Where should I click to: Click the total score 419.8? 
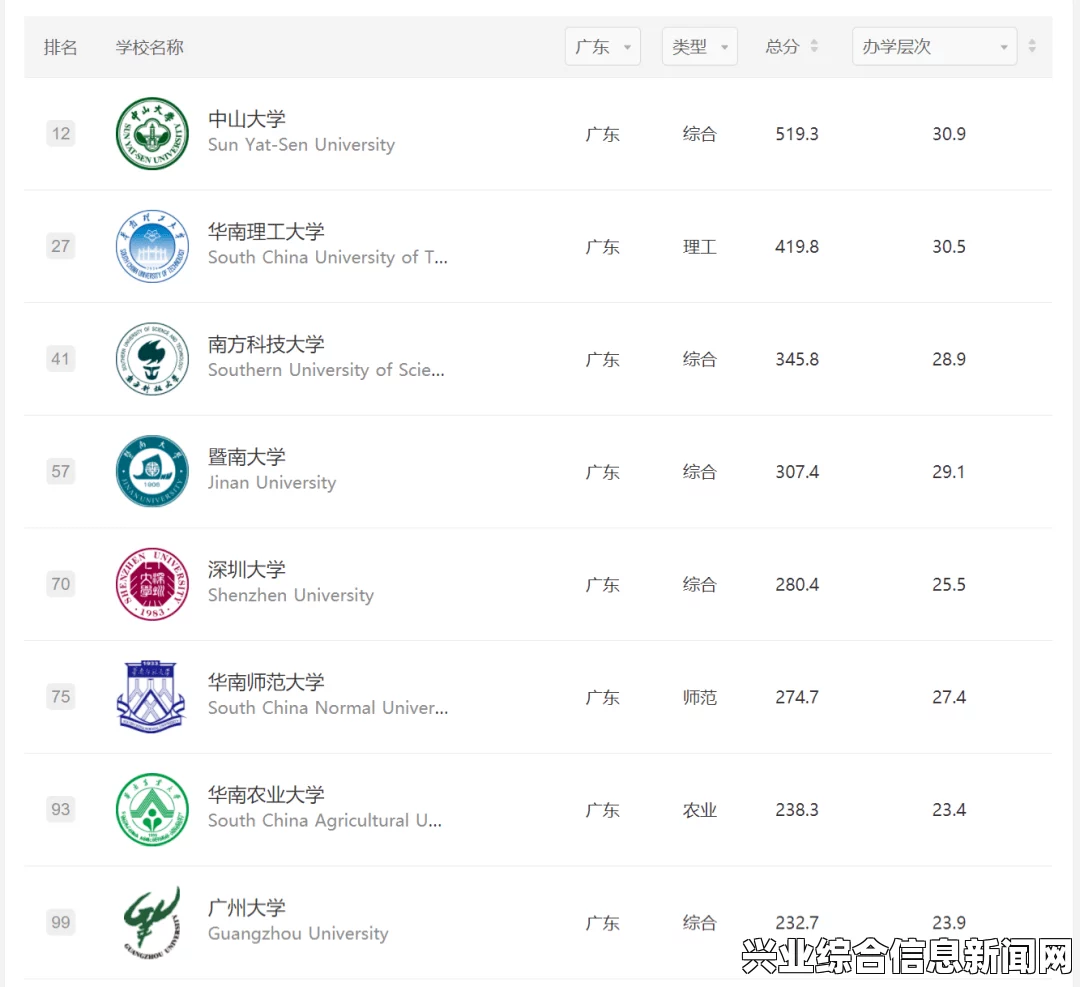pyautogui.click(x=797, y=247)
